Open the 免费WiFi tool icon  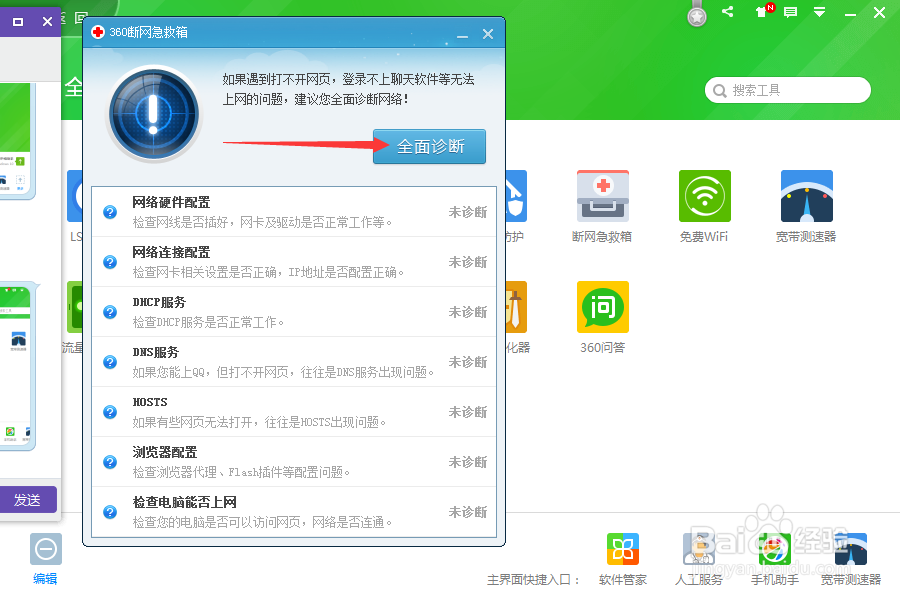point(704,196)
